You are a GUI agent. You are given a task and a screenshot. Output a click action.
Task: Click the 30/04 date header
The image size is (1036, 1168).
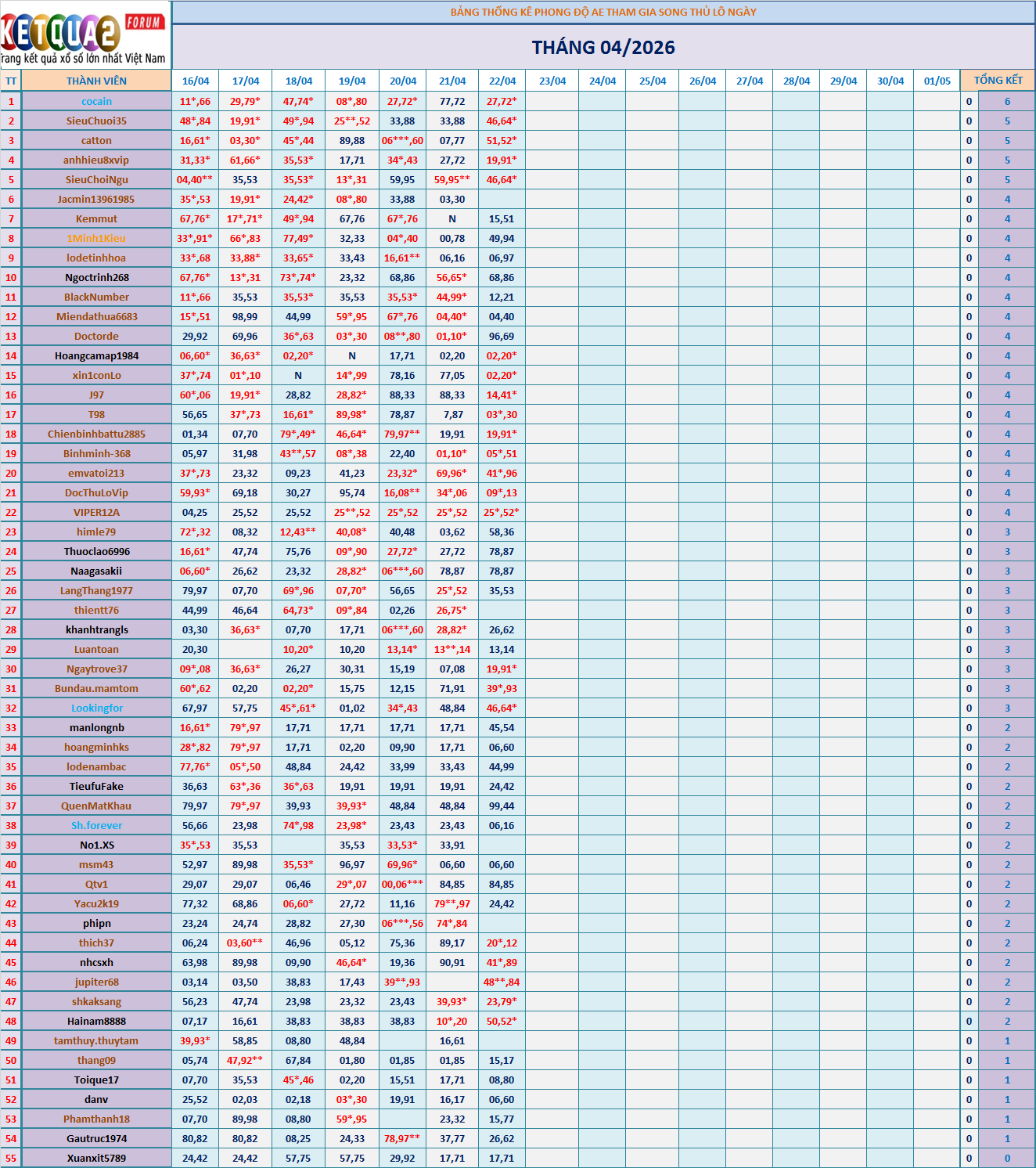click(x=890, y=81)
